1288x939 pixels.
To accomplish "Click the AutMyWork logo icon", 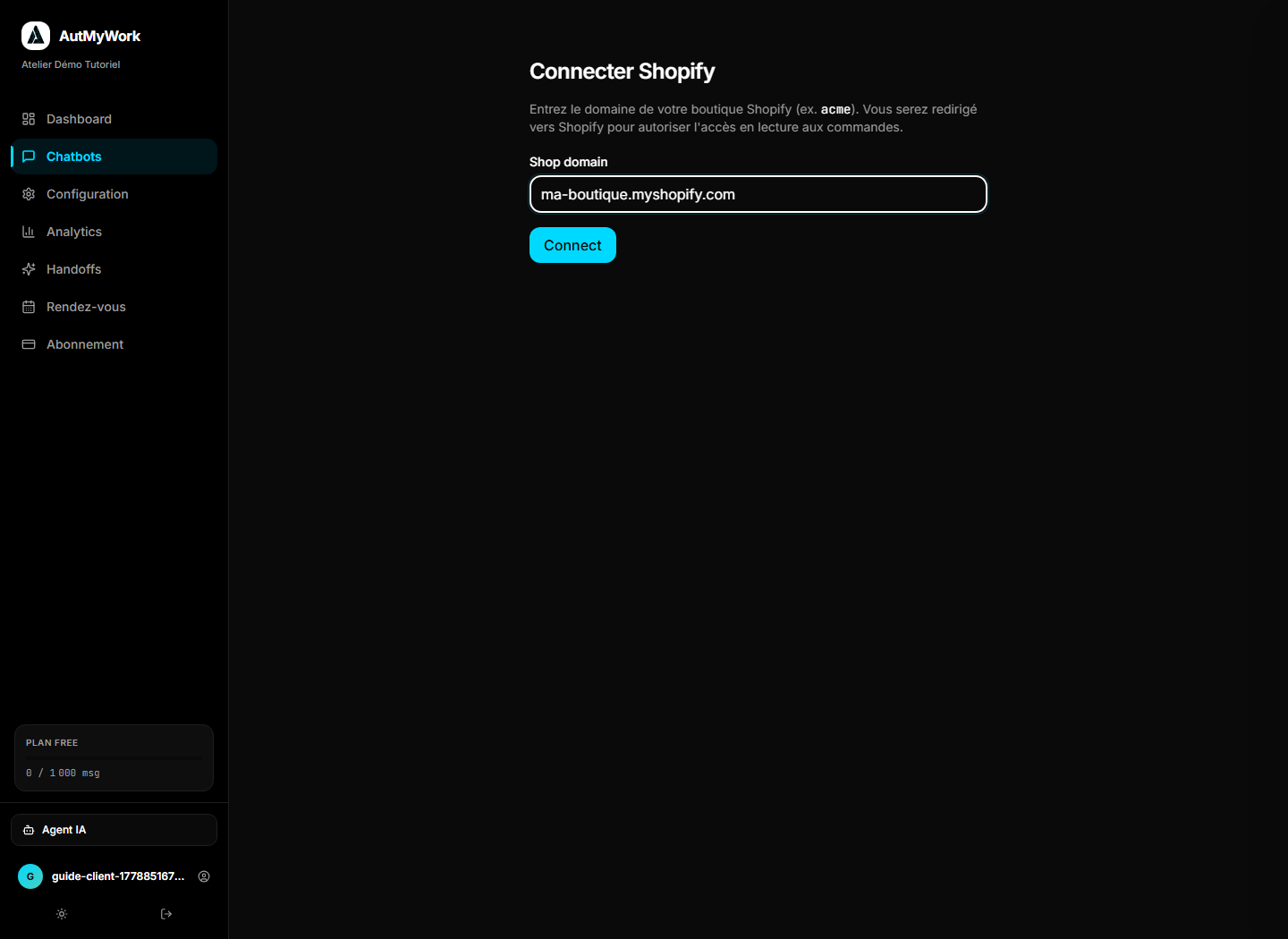I will (x=36, y=36).
